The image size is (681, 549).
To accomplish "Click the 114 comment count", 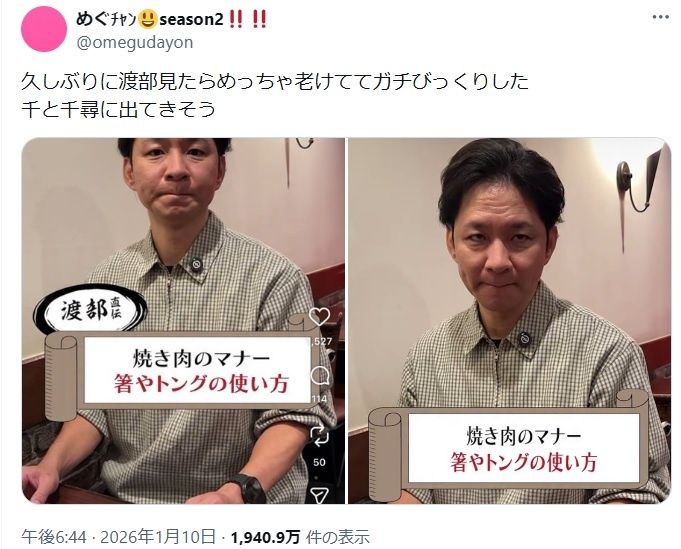I will pyautogui.click(x=319, y=399).
